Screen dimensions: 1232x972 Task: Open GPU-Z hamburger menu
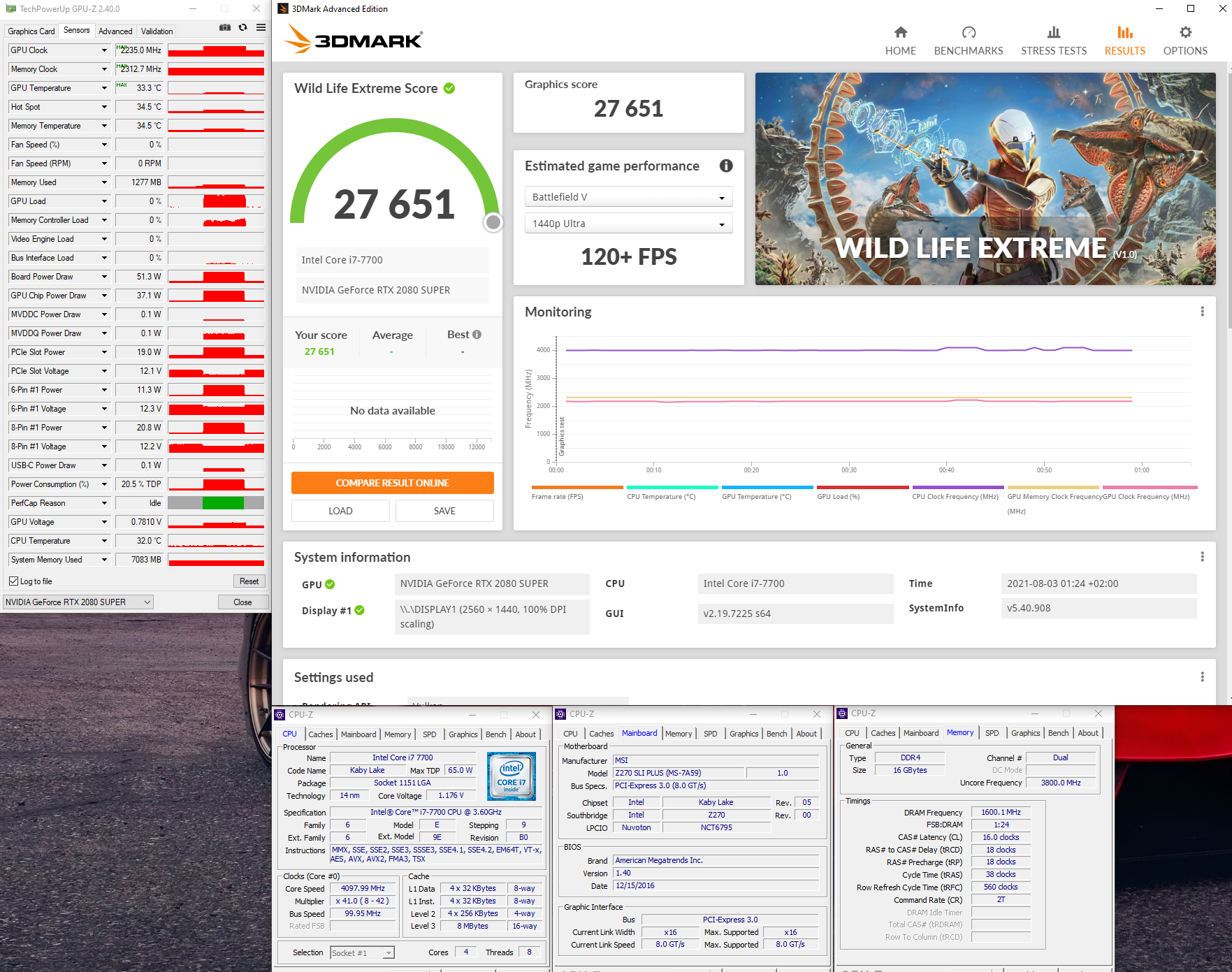point(261,27)
